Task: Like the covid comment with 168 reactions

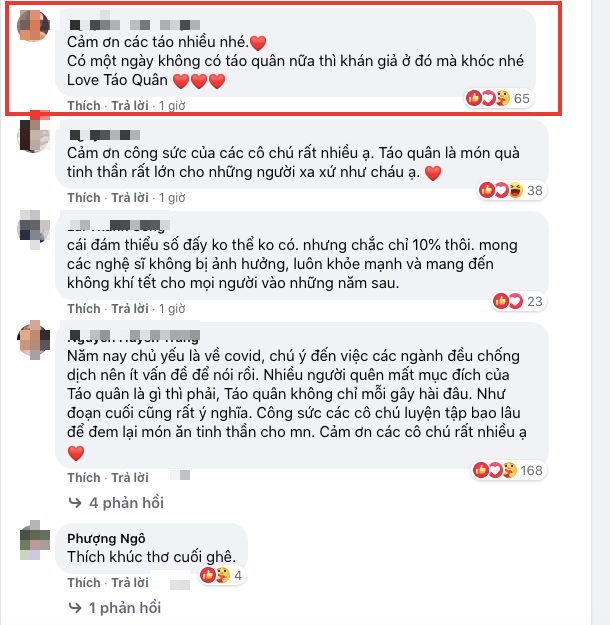Action: 84,478
